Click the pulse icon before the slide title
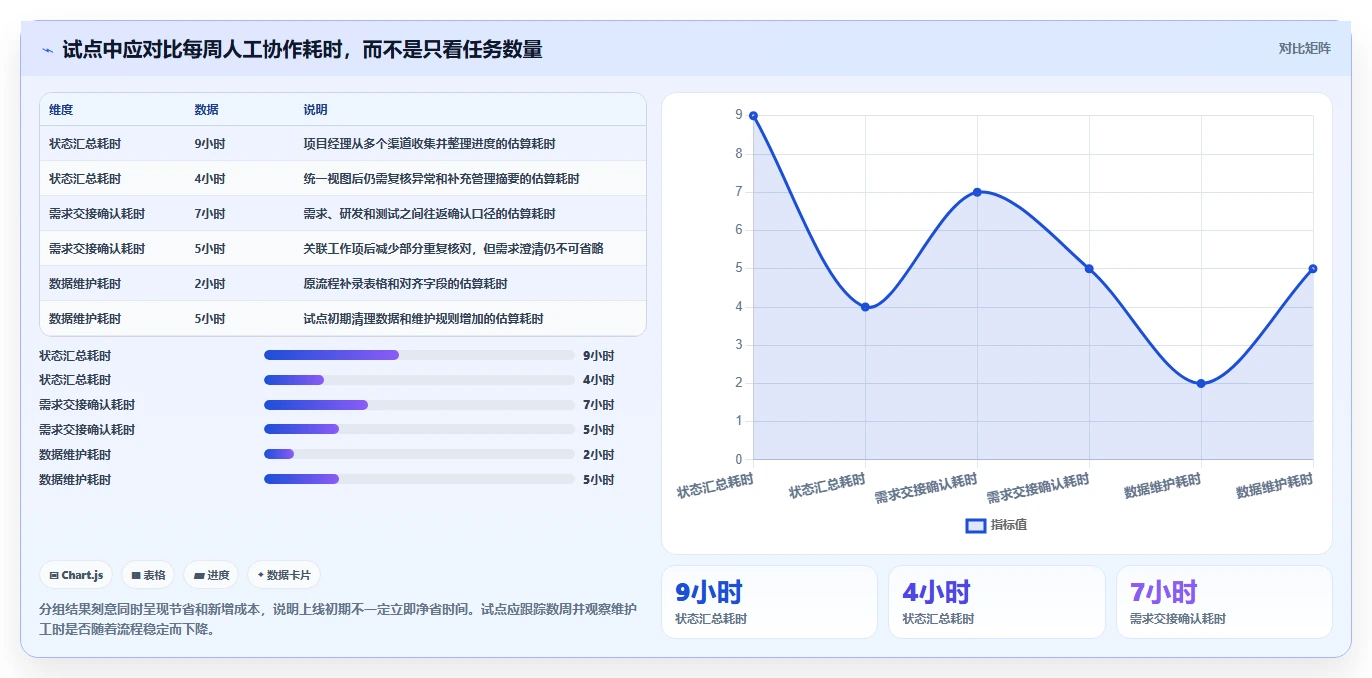Viewport: 1372px width, 678px height. click(x=47, y=50)
